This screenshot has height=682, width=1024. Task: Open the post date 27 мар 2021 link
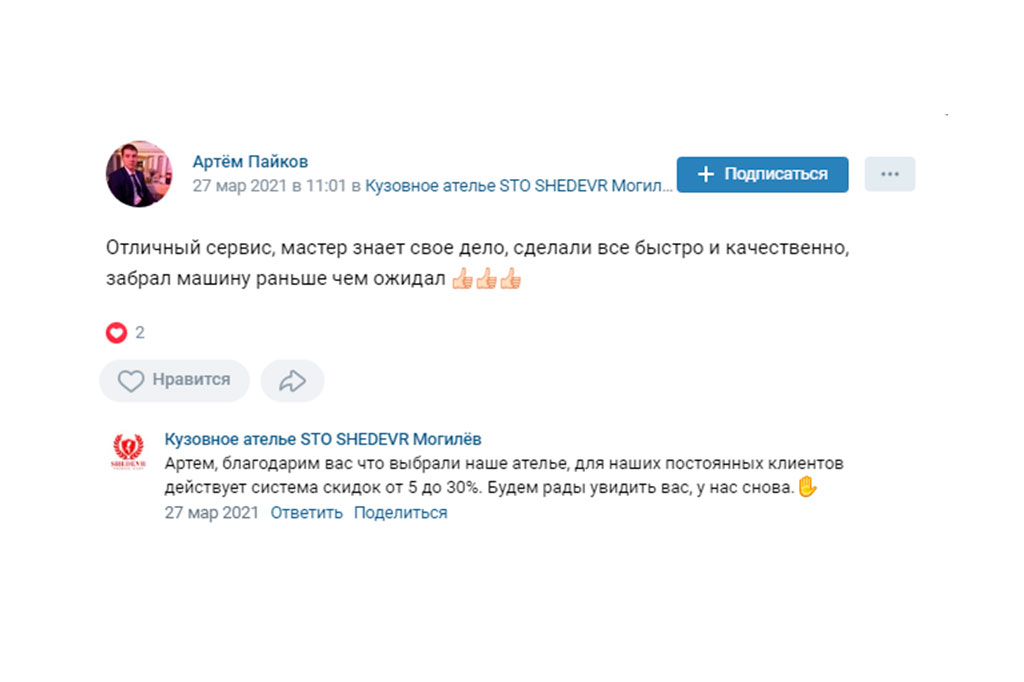[269, 186]
